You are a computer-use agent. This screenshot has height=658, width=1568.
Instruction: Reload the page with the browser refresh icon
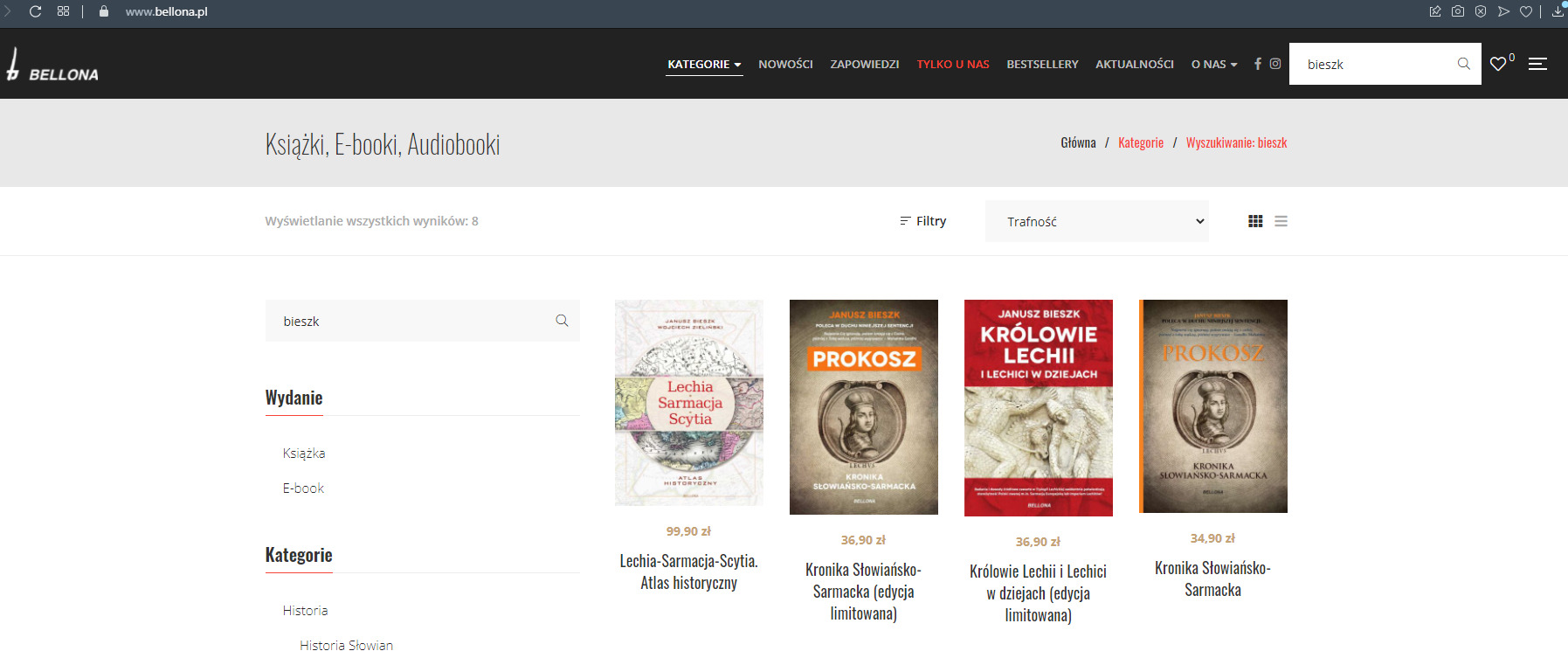point(35,11)
